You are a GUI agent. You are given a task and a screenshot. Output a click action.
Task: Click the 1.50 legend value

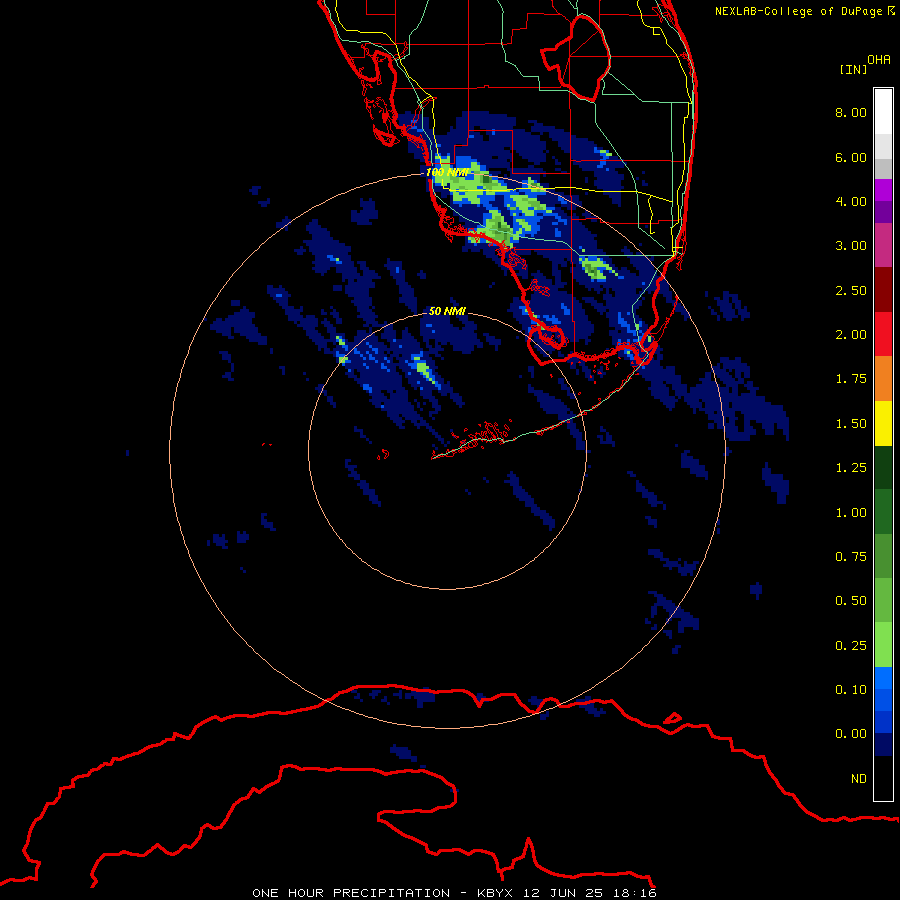pos(851,424)
